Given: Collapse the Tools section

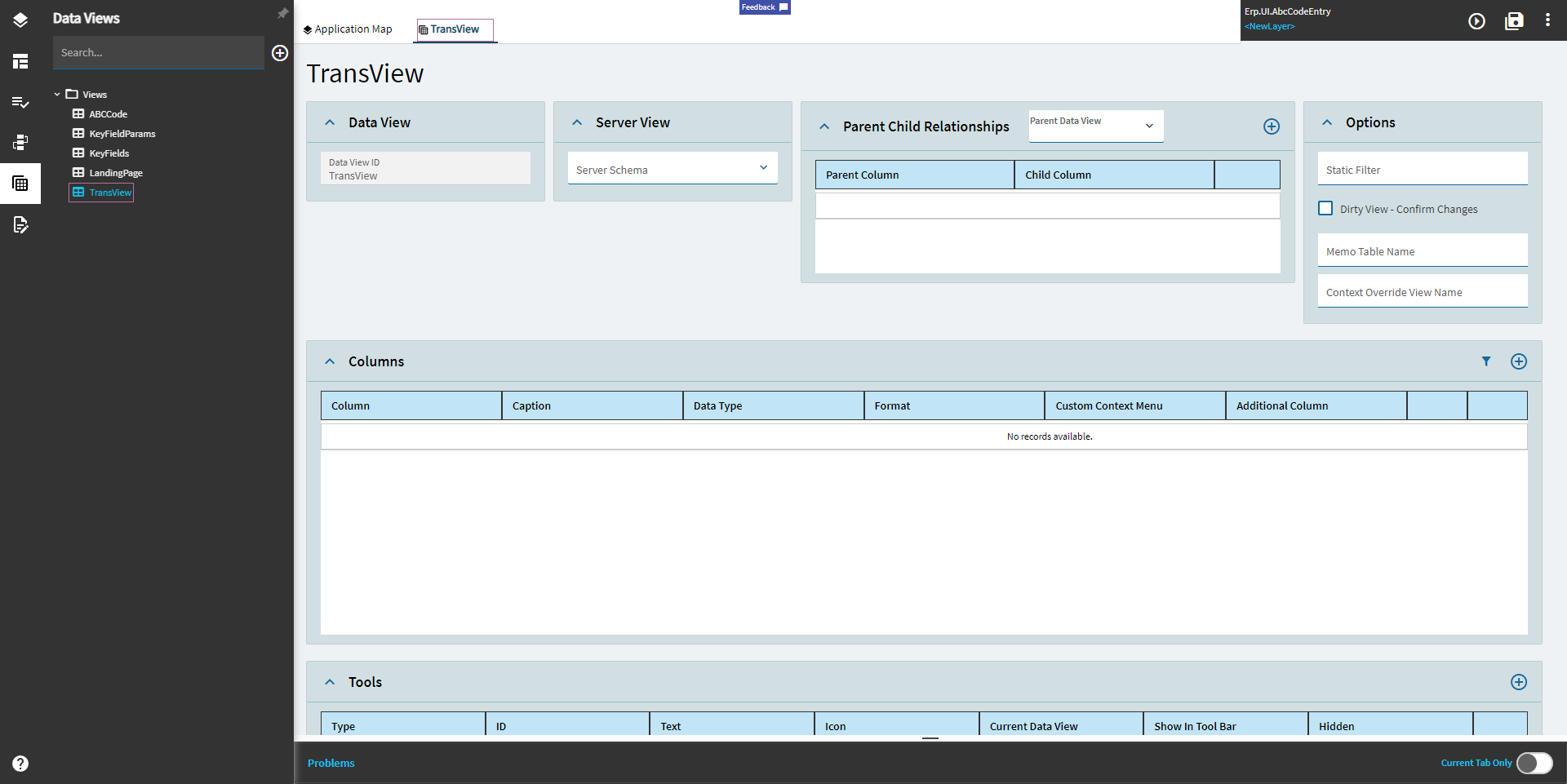Looking at the screenshot, I should [330, 682].
